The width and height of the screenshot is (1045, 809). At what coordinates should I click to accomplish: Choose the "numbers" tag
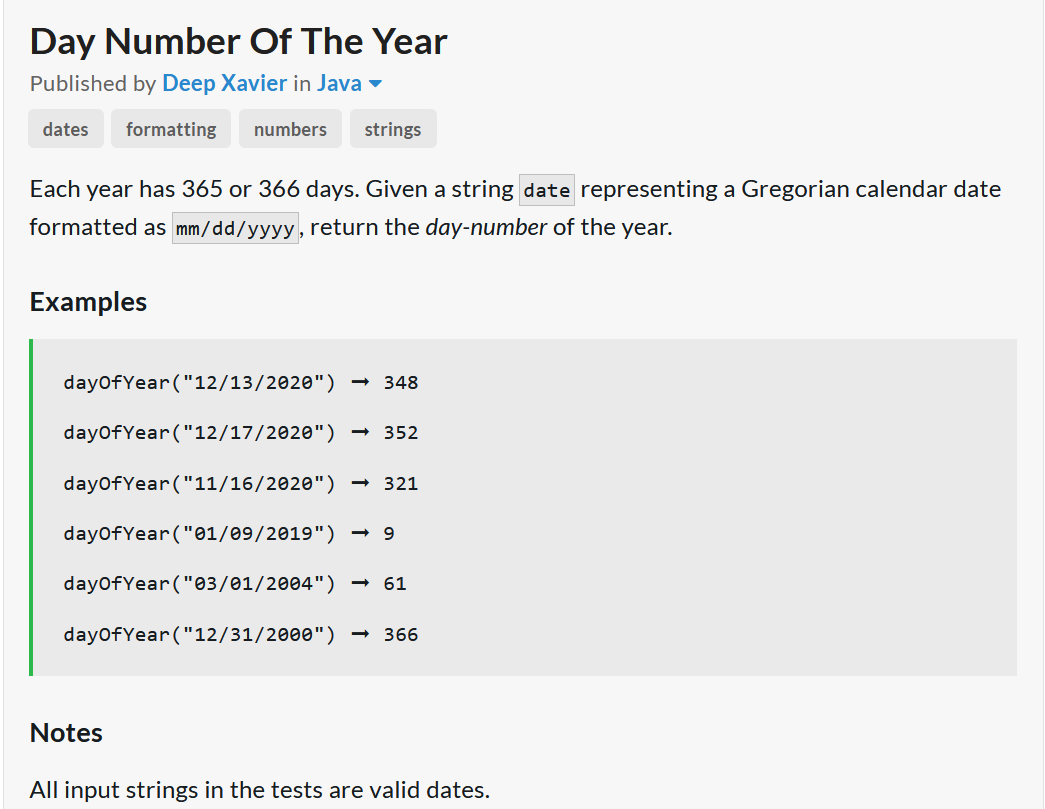tap(290, 129)
